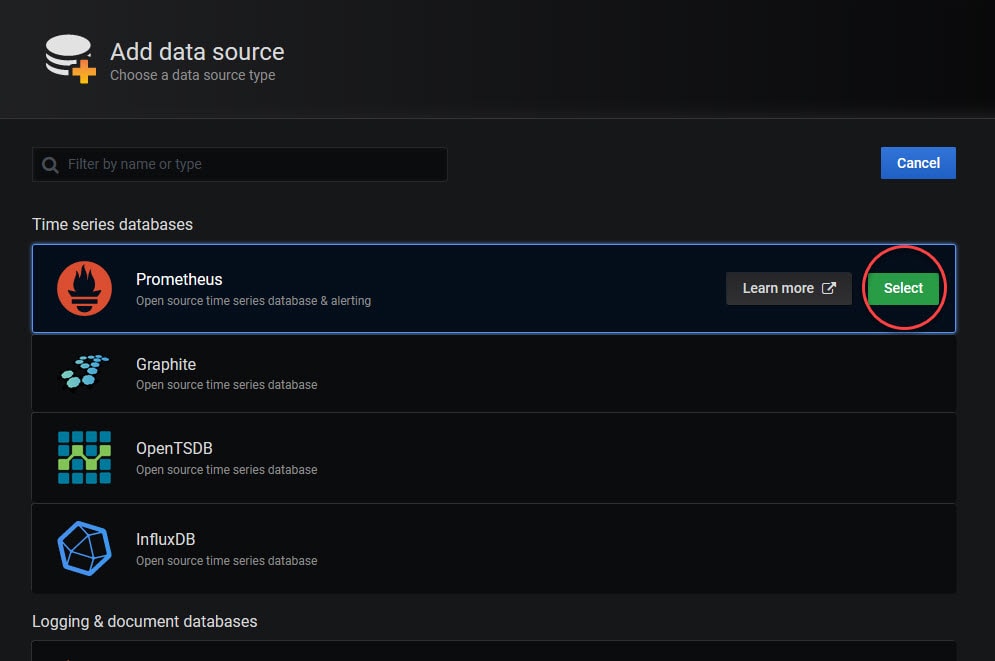
Task: Click the magnifying glass search icon
Action: [50, 165]
